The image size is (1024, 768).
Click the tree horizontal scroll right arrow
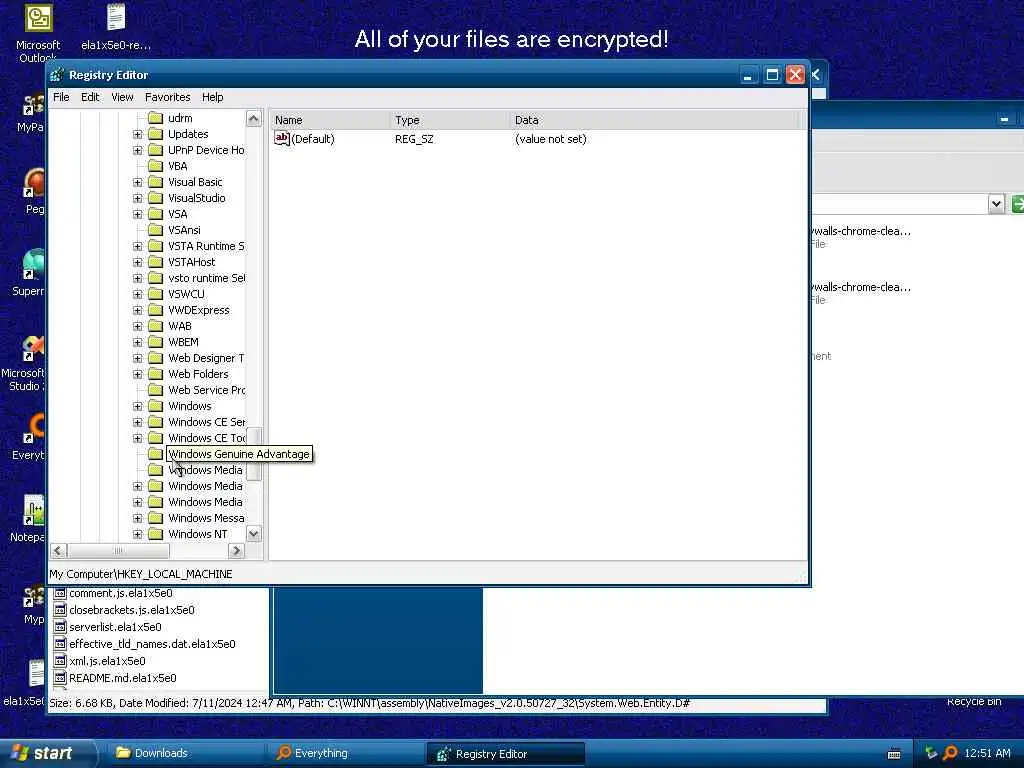click(236, 551)
